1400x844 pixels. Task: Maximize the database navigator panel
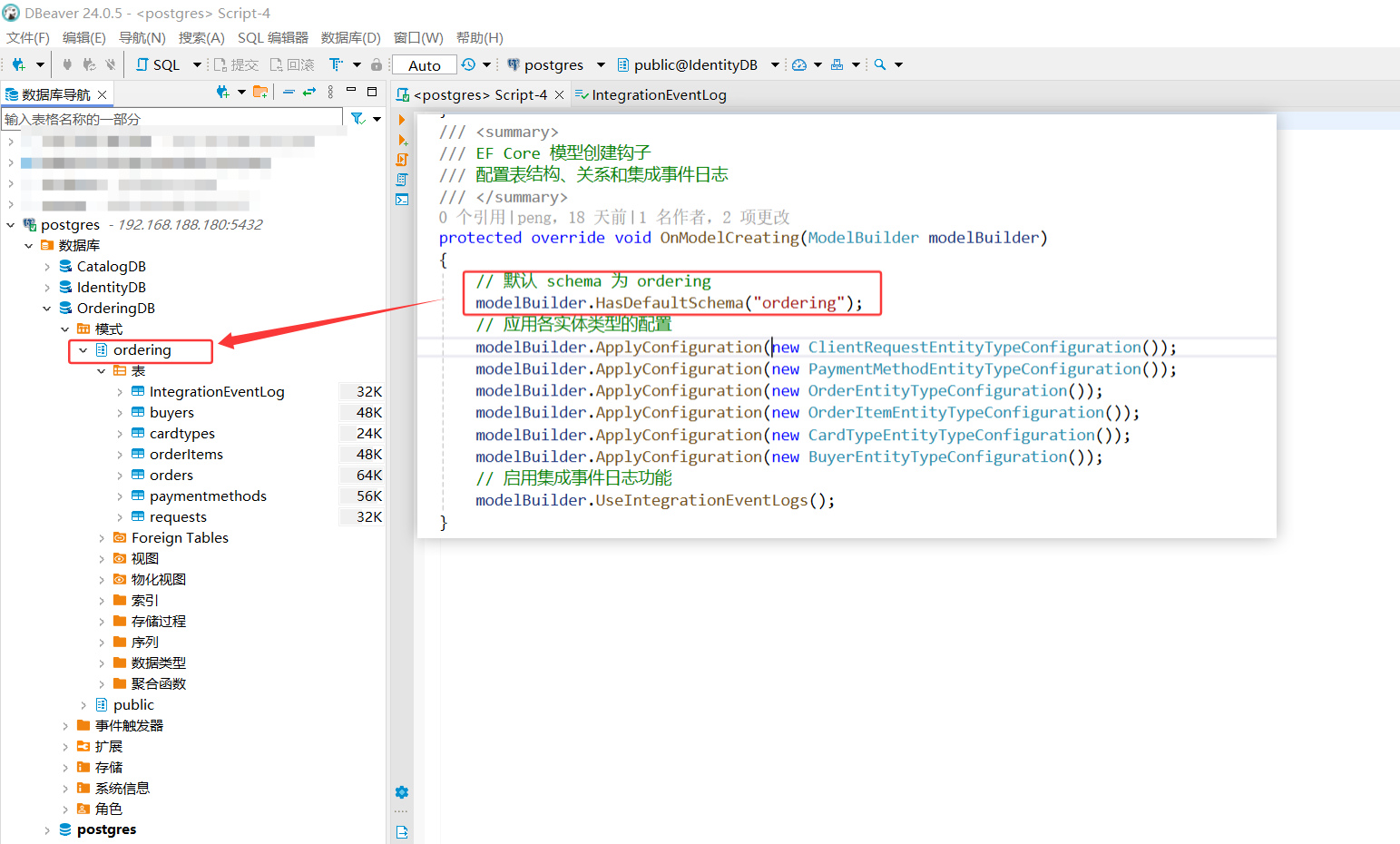pyautogui.click(x=372, y=91)
